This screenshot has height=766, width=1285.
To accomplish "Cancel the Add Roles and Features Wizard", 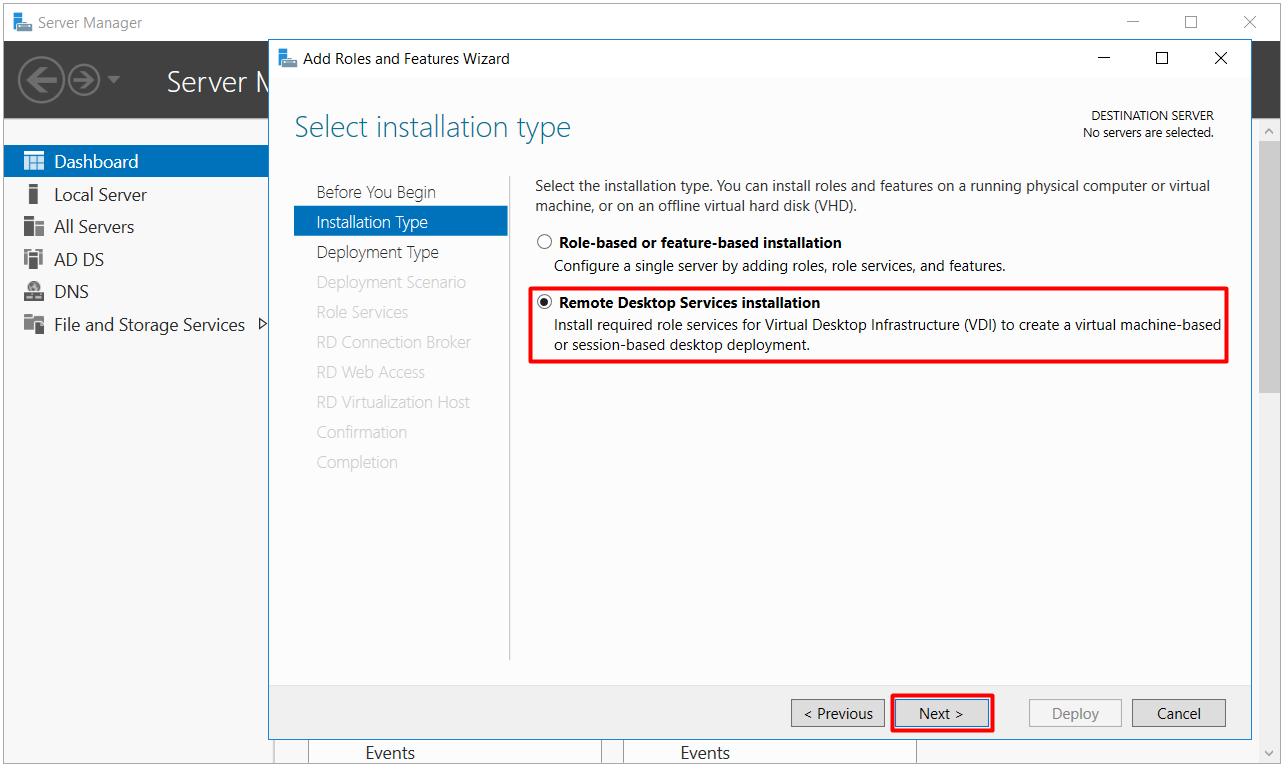I will (x=1178, y=713).
